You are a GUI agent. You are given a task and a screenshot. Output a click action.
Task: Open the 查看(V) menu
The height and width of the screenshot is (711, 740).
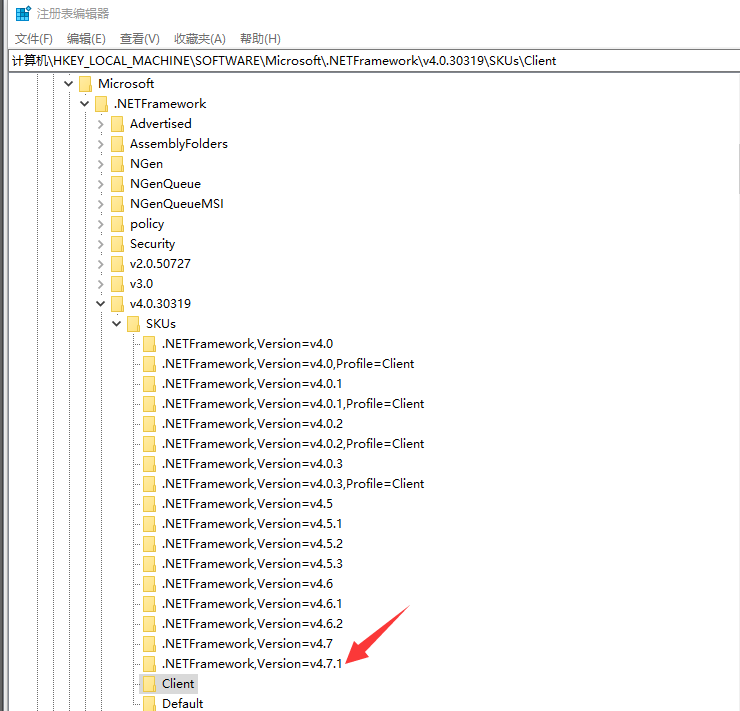140,39
